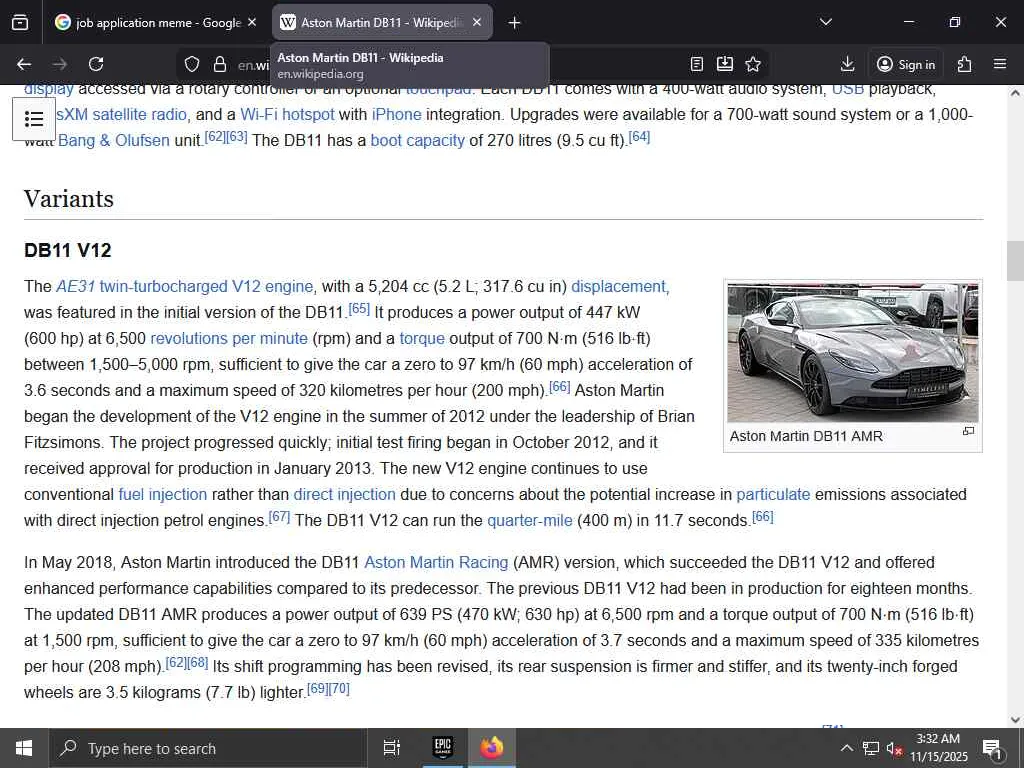This screenshot has height=768, width=1024.
Task: Open the Firefox application menu
Action: tap(1000, 64)
